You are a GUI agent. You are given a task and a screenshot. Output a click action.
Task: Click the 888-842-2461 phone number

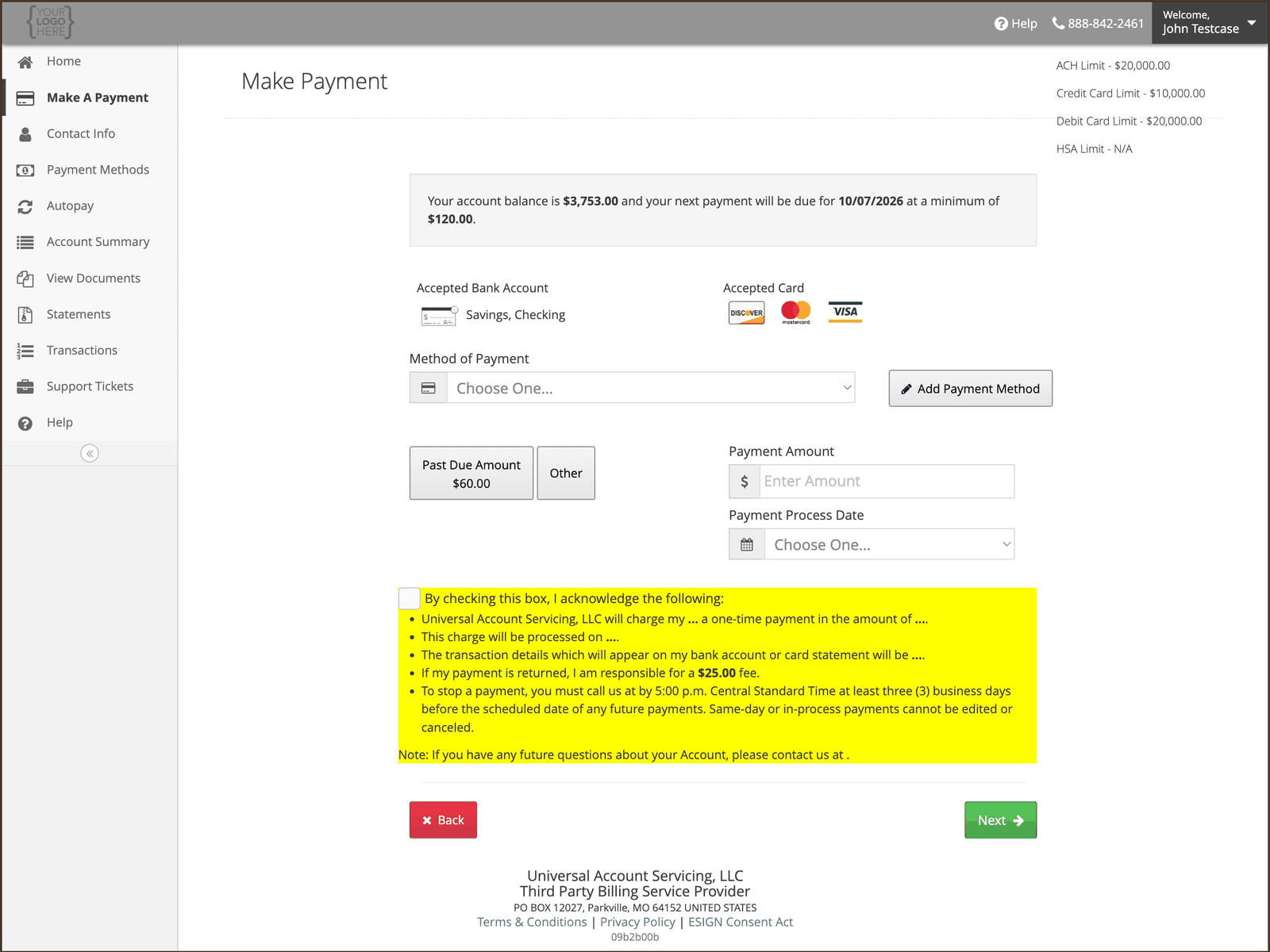click(x=1105, y=24)
